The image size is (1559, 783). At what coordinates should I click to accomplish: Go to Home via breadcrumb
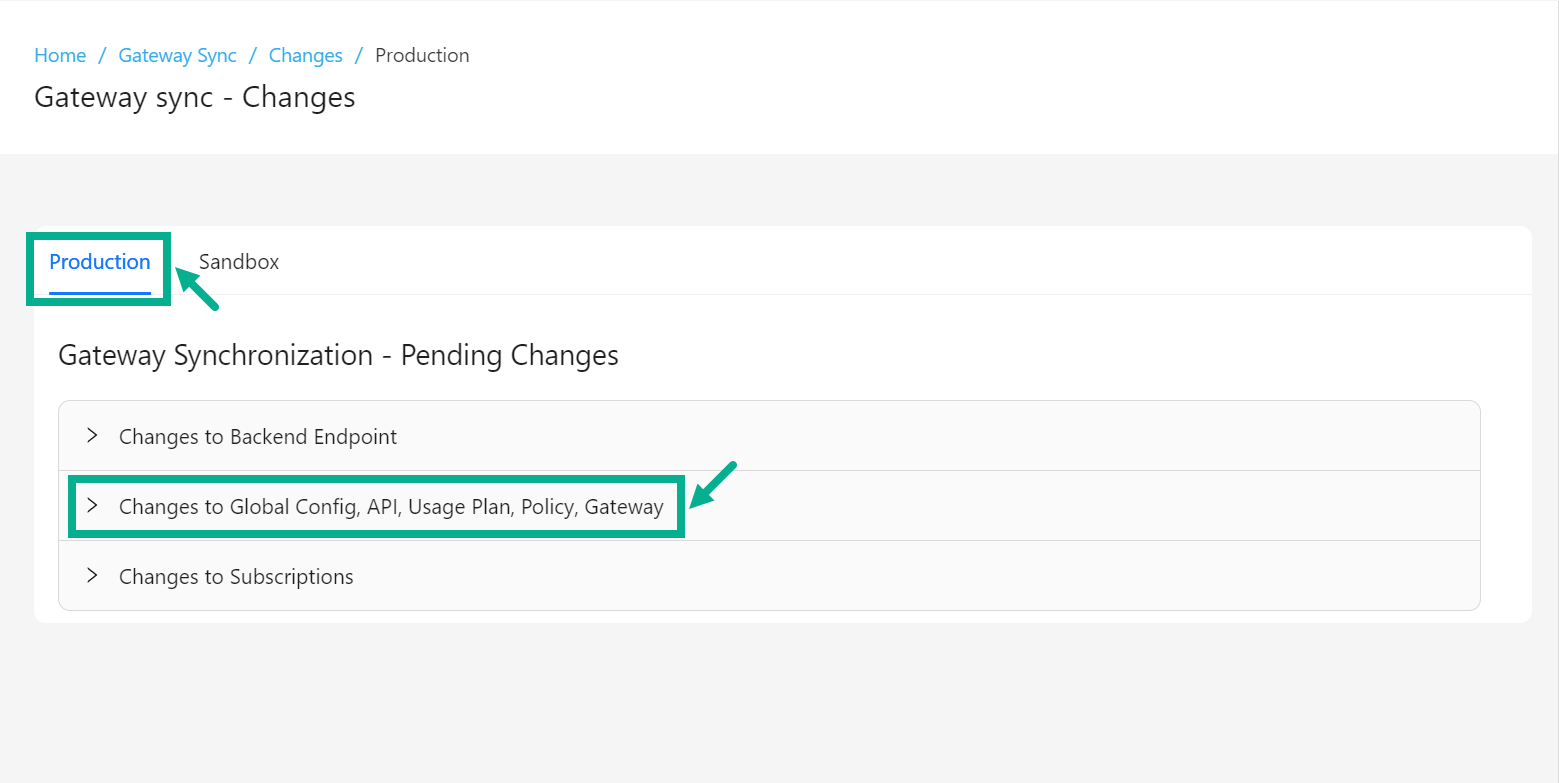pyautogui.click(x=60, y=56)
